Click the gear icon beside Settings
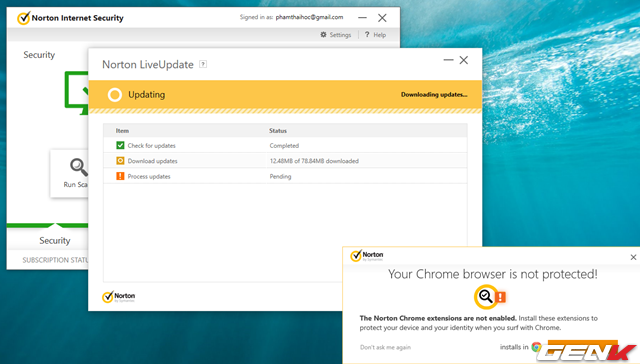640x364 pixels. click(x=323, y=35)
